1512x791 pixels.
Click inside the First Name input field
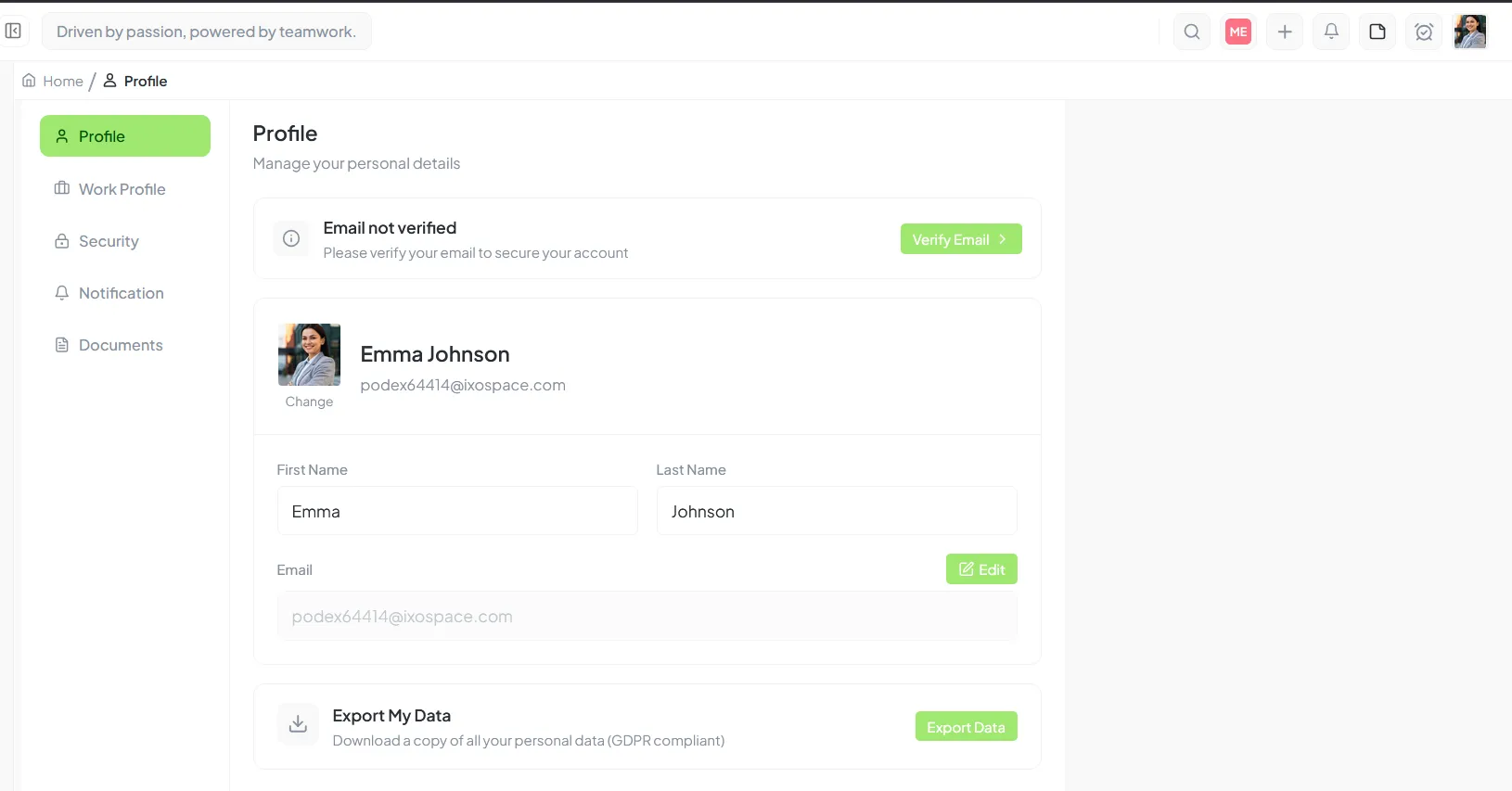click(x=456, y=511)
